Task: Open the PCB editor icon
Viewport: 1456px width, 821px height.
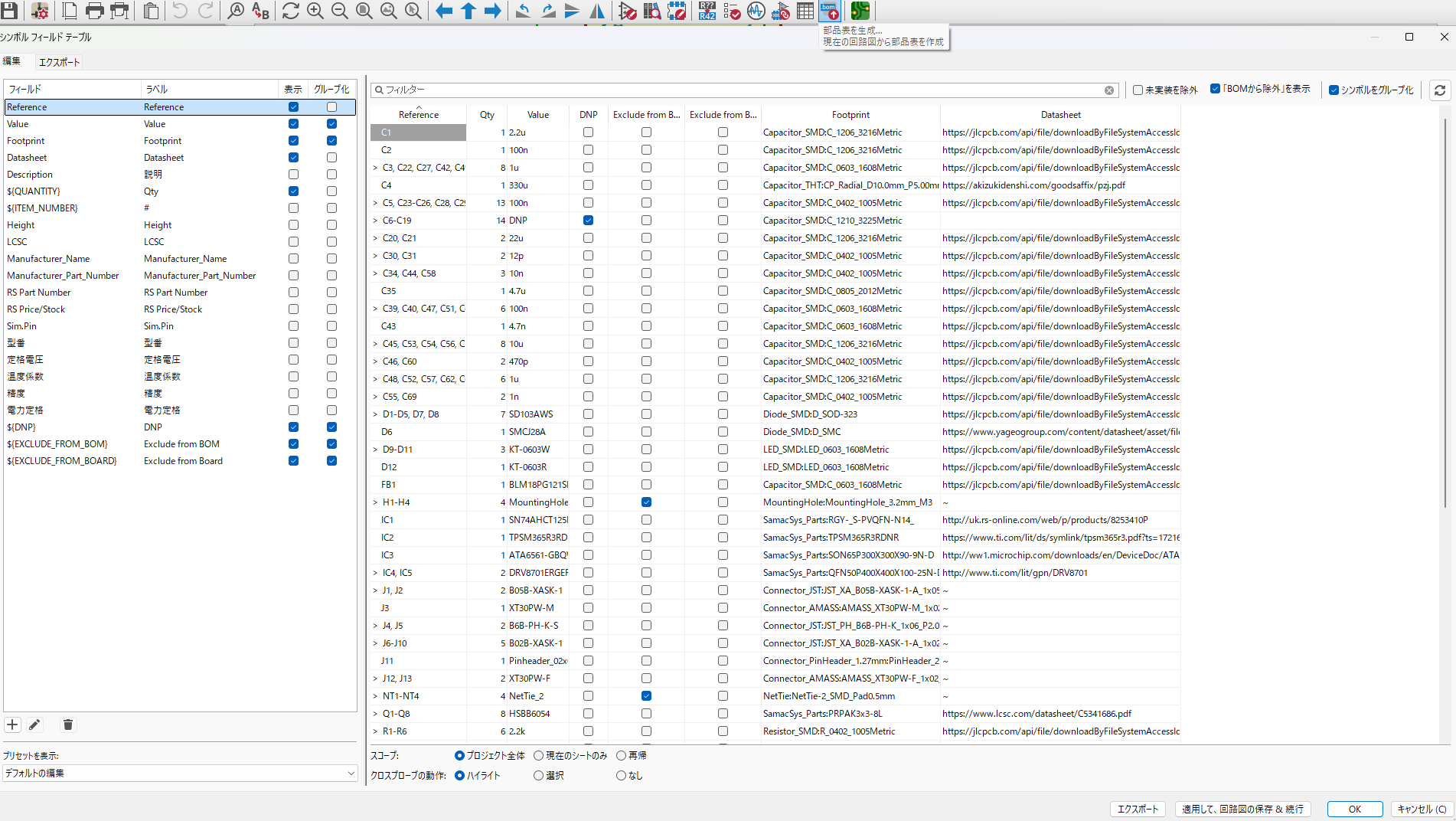Action: tap(860, 11)
